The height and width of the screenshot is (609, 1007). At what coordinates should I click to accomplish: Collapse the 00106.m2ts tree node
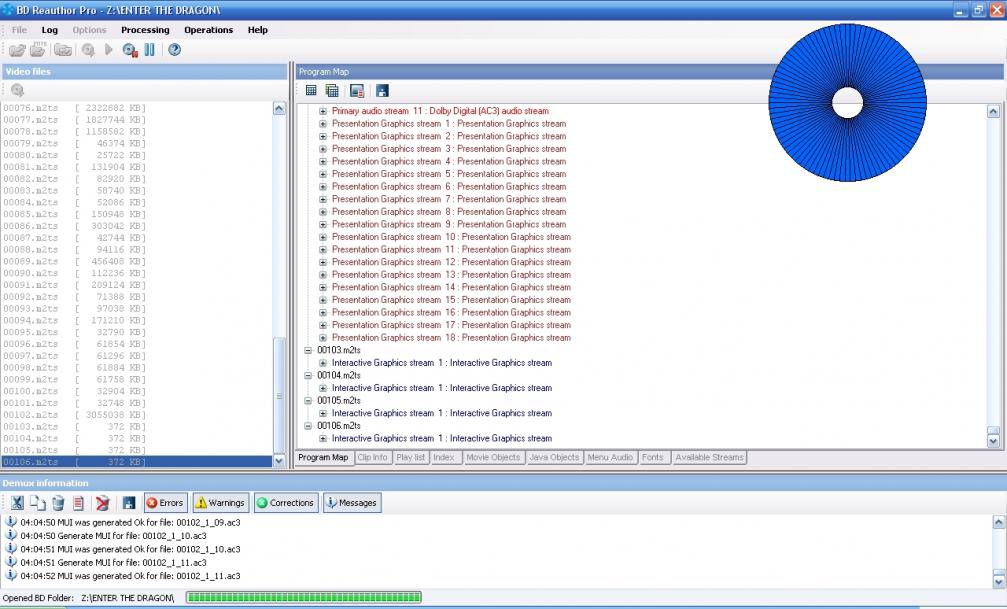pyautogui.click(x=308, y=426)
